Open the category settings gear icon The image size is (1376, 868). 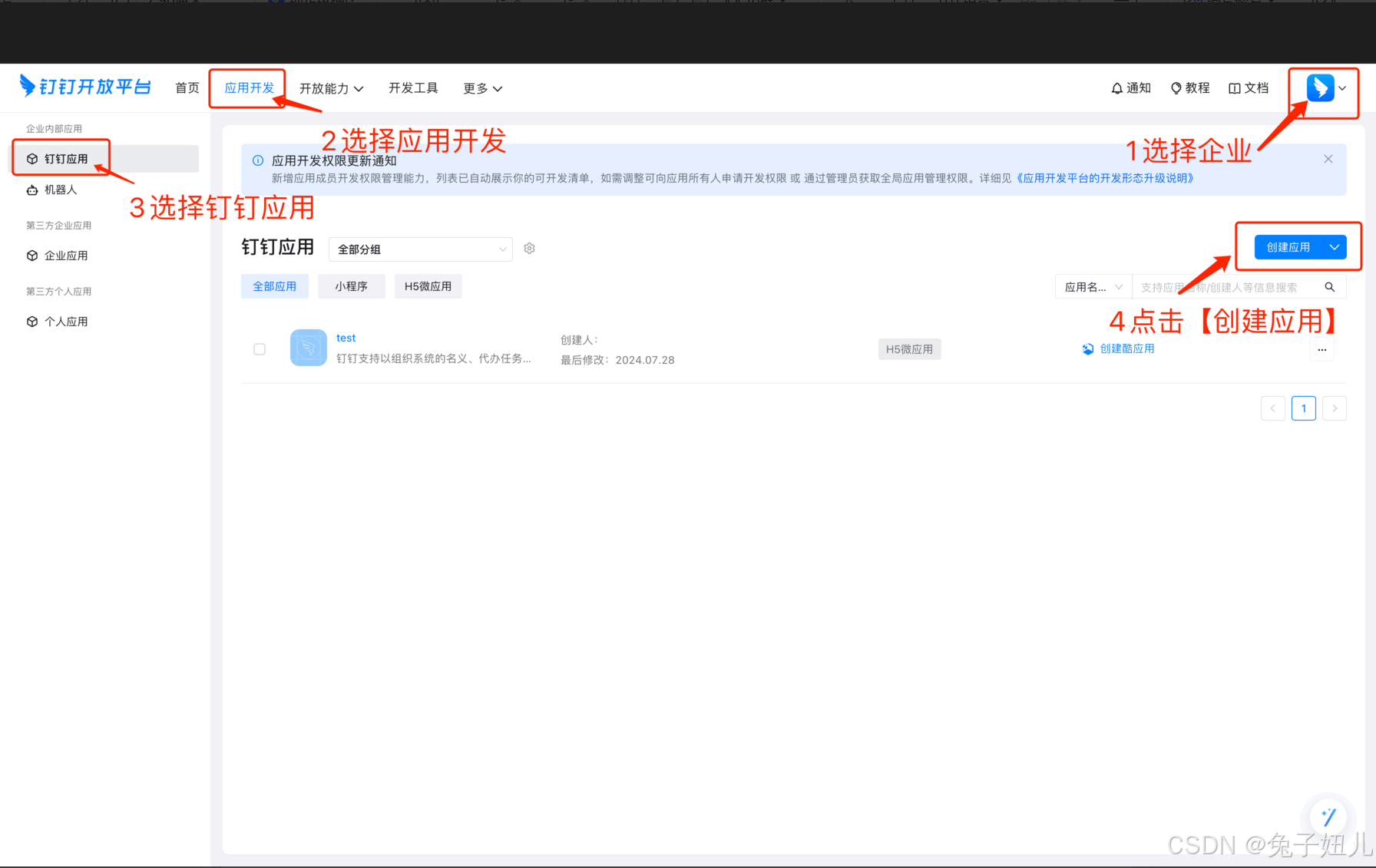pyautogui.click(x=529, y=248)
